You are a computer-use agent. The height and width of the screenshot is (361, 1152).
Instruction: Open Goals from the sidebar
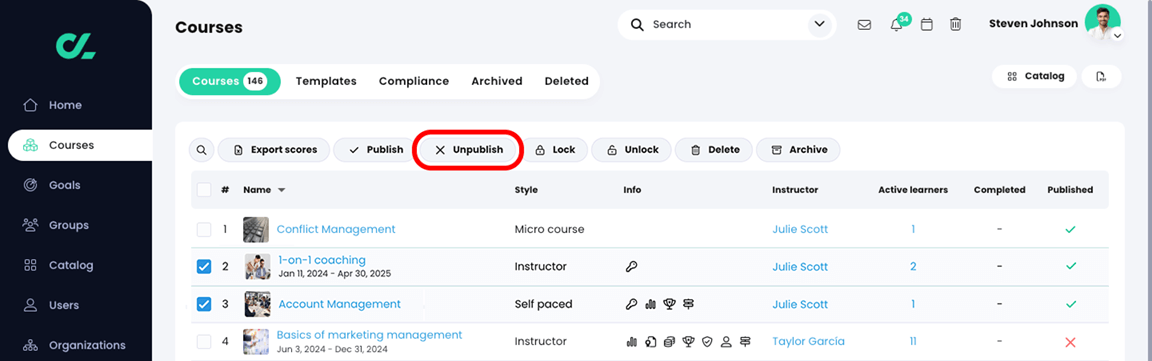65,185
